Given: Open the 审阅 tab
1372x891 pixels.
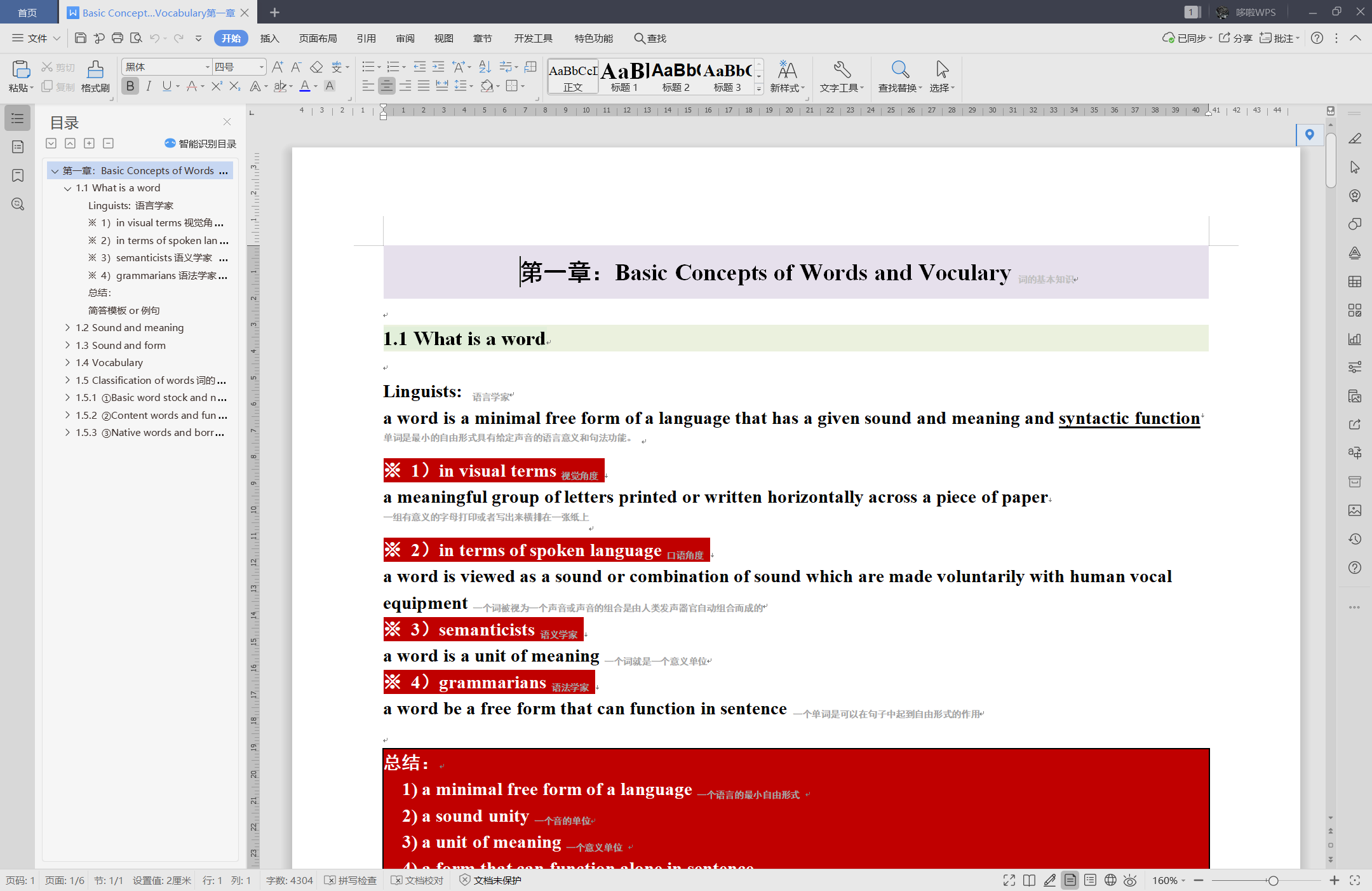Looking at the screenshot, I should point(405,38).
